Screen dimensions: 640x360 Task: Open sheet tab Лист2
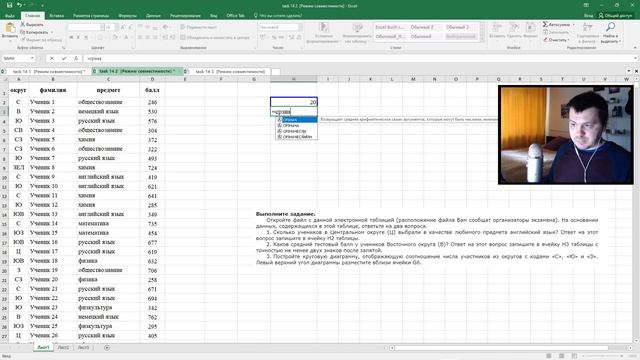[x=63, y=348]
